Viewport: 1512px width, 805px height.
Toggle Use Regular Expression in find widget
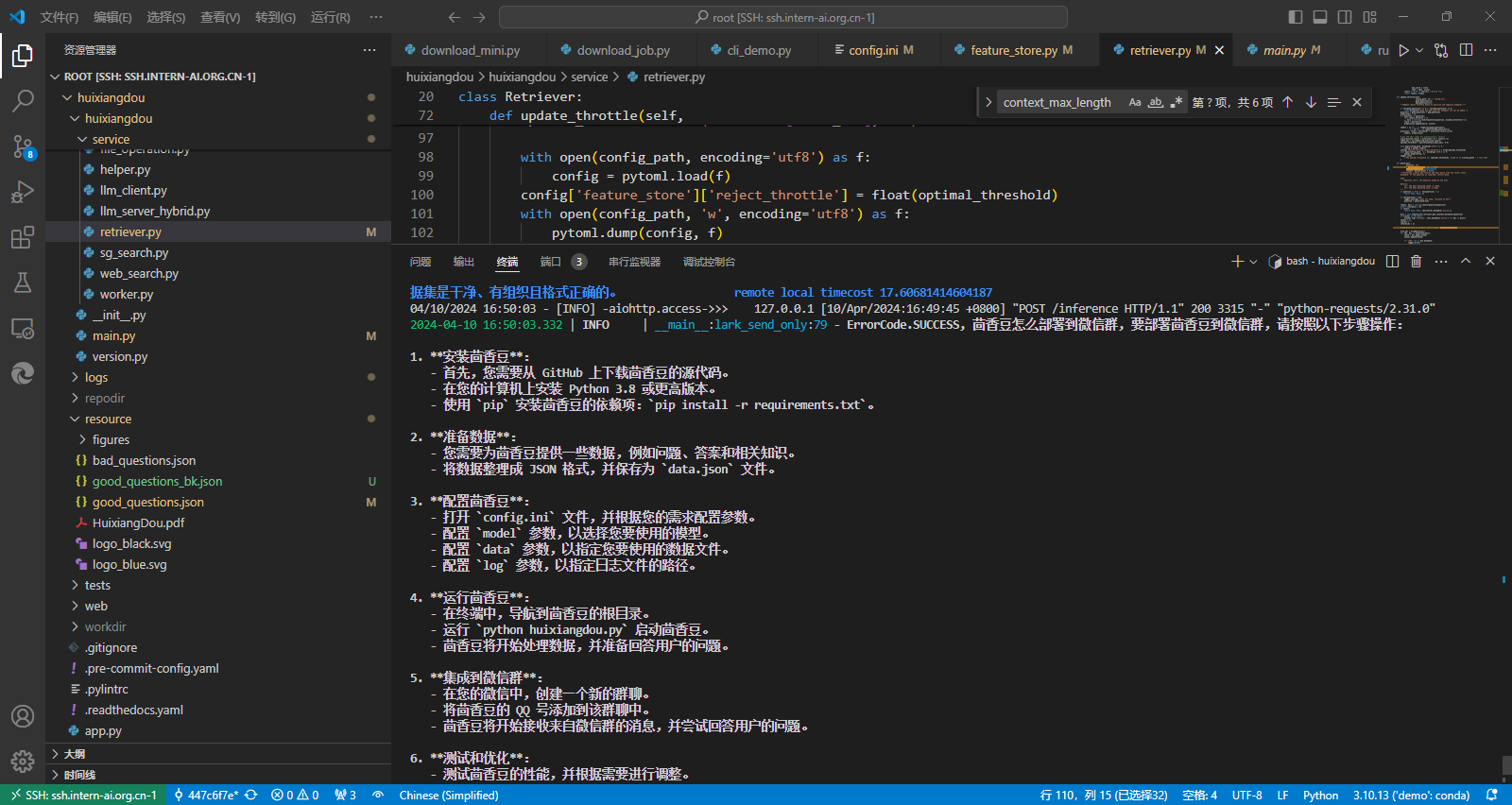pos(1176,102)
